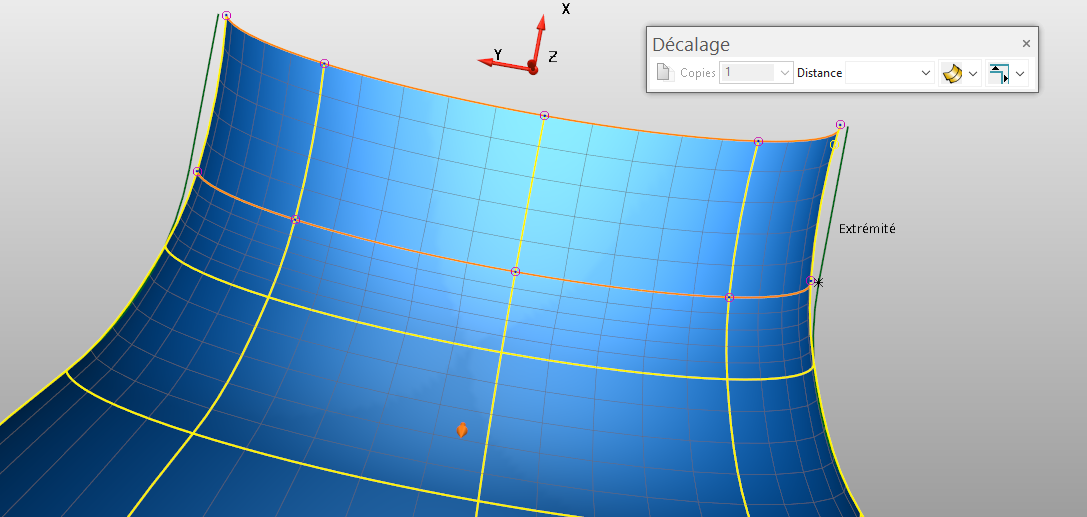This screenshot has width=1087, height=517.
Task: Open the Copies count dropdown
Action: coord(784,73)
